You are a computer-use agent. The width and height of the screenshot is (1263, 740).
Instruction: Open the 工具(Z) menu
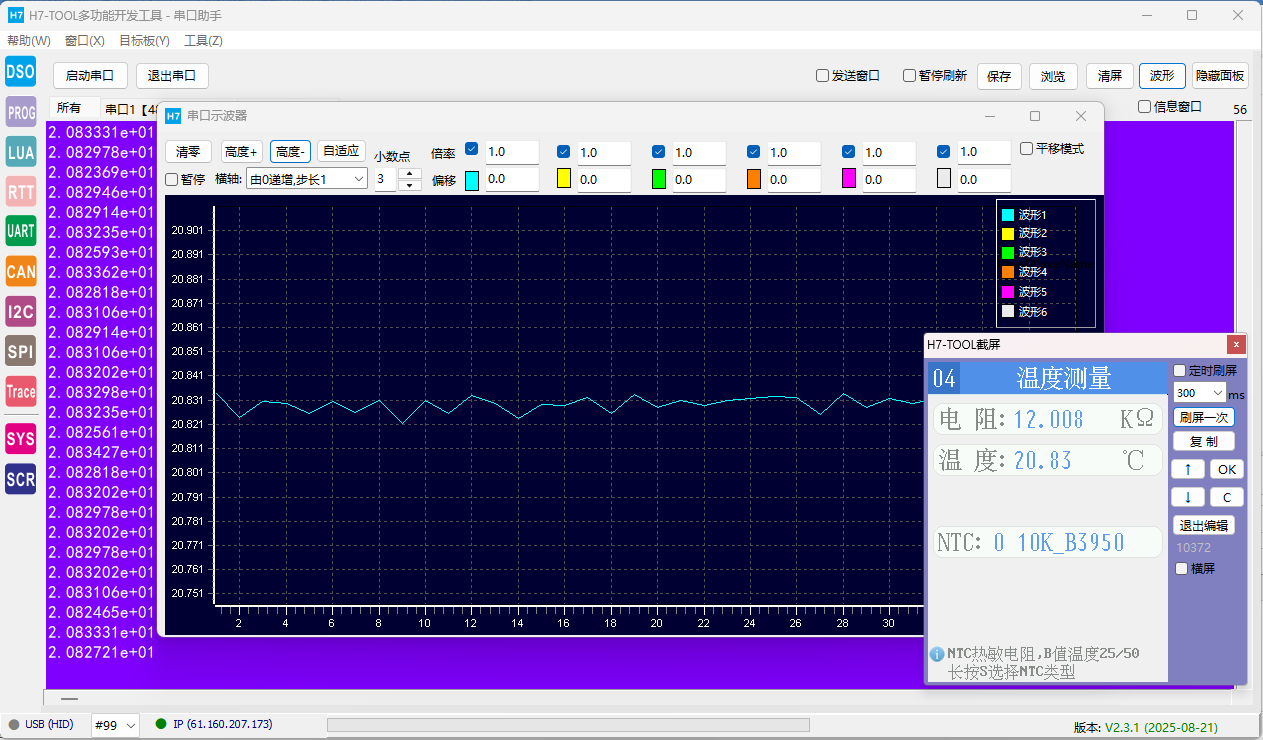(x=203, y=41)
